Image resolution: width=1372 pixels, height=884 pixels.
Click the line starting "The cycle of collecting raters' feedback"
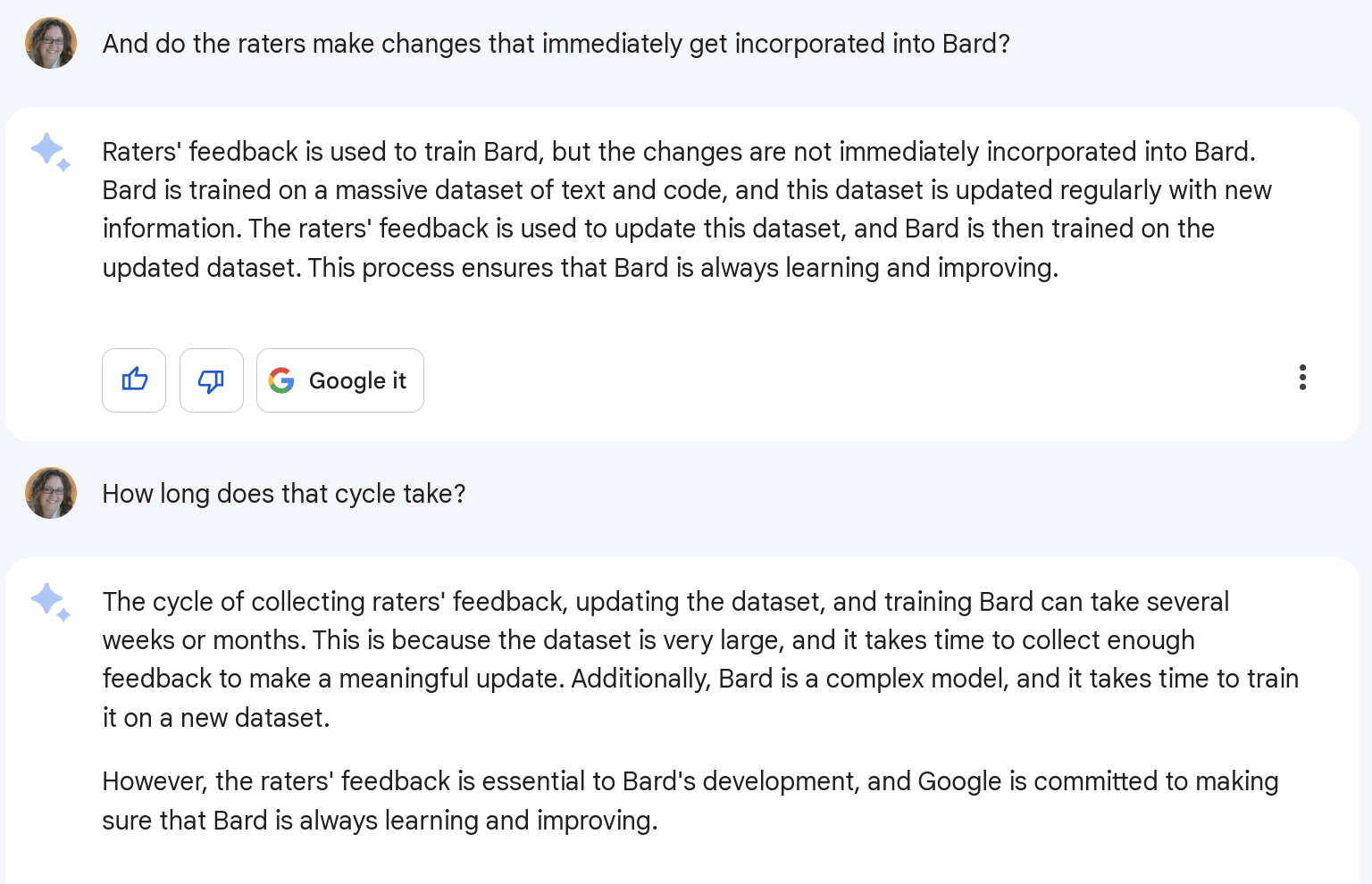click(x=665, y=602)
